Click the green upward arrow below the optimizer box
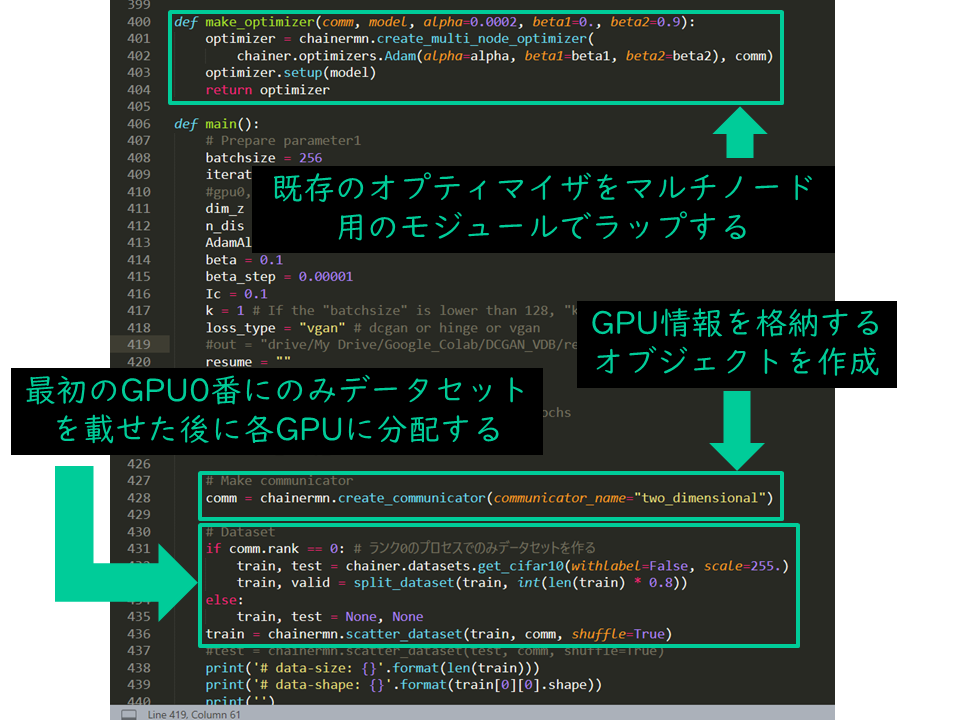960x720 pixels. (742, 132)
